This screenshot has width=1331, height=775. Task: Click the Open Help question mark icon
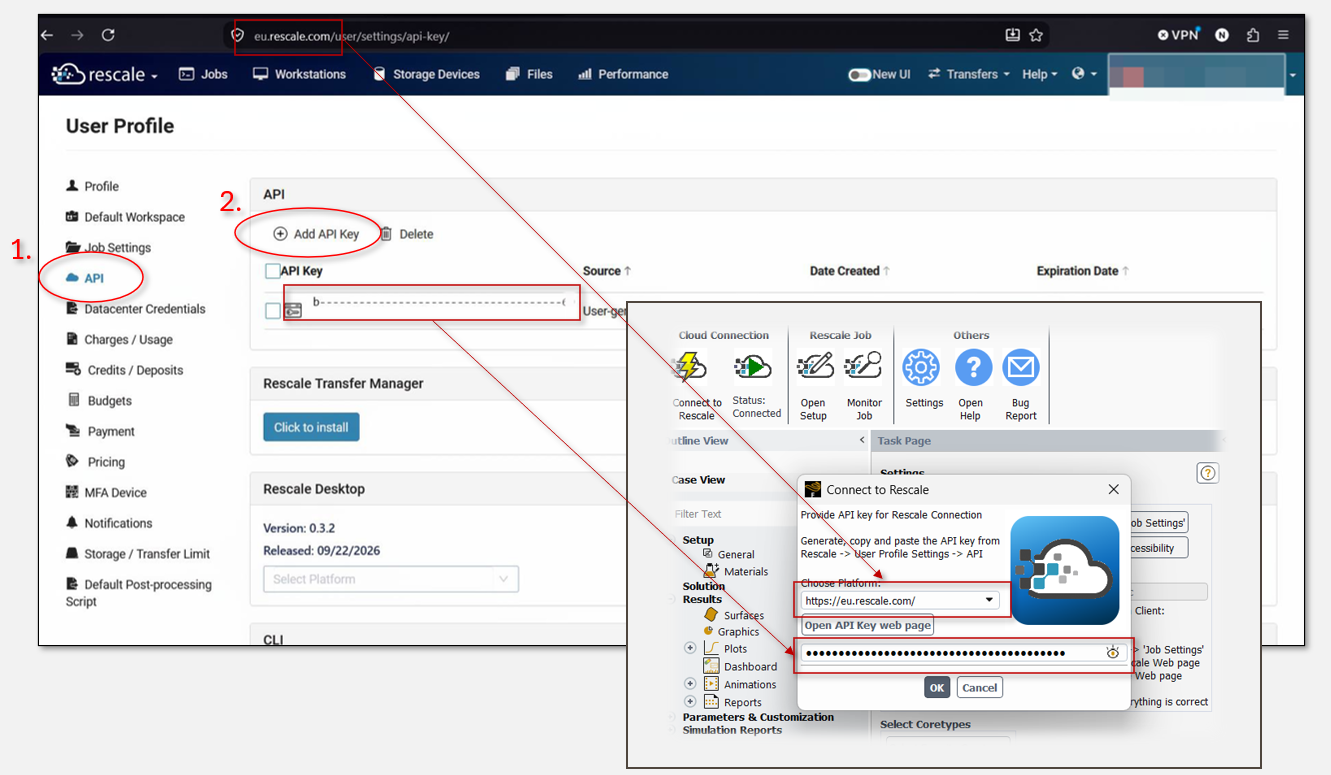973,367
